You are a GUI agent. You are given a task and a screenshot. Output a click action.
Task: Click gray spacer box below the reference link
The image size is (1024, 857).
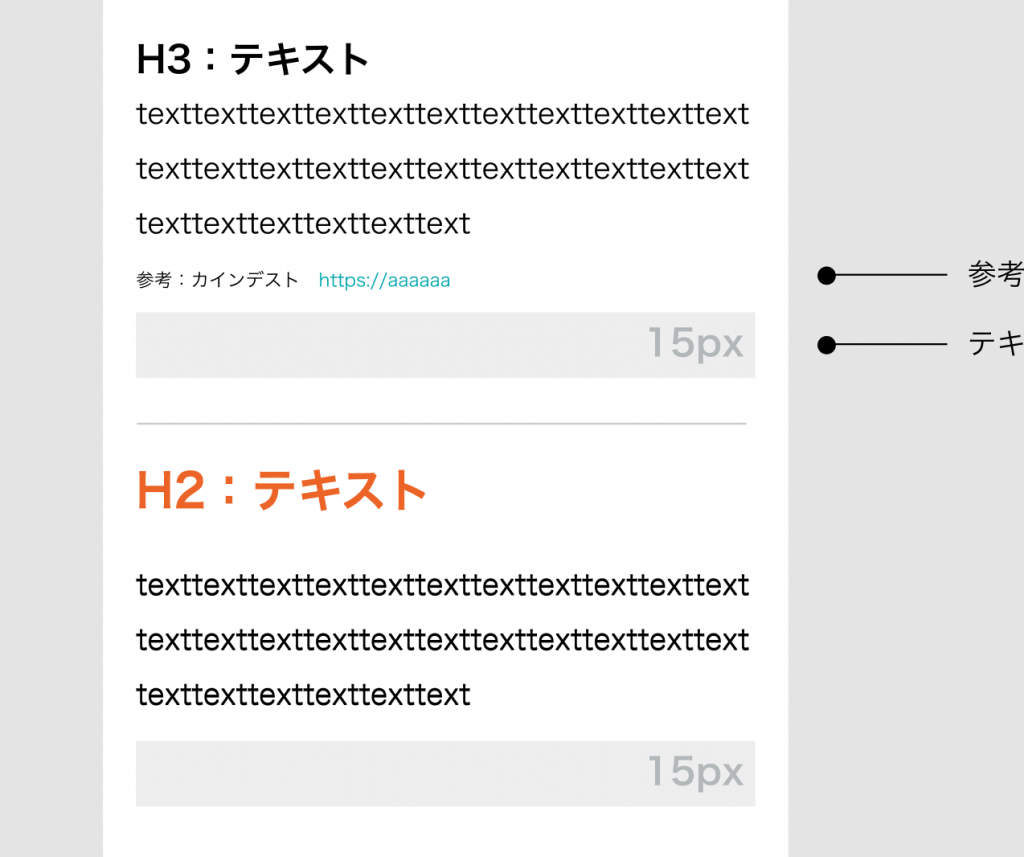coord(445,345)
